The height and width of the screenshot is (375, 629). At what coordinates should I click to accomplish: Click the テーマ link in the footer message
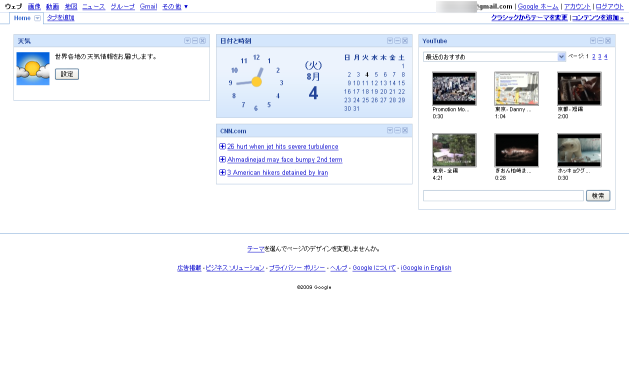256,249
